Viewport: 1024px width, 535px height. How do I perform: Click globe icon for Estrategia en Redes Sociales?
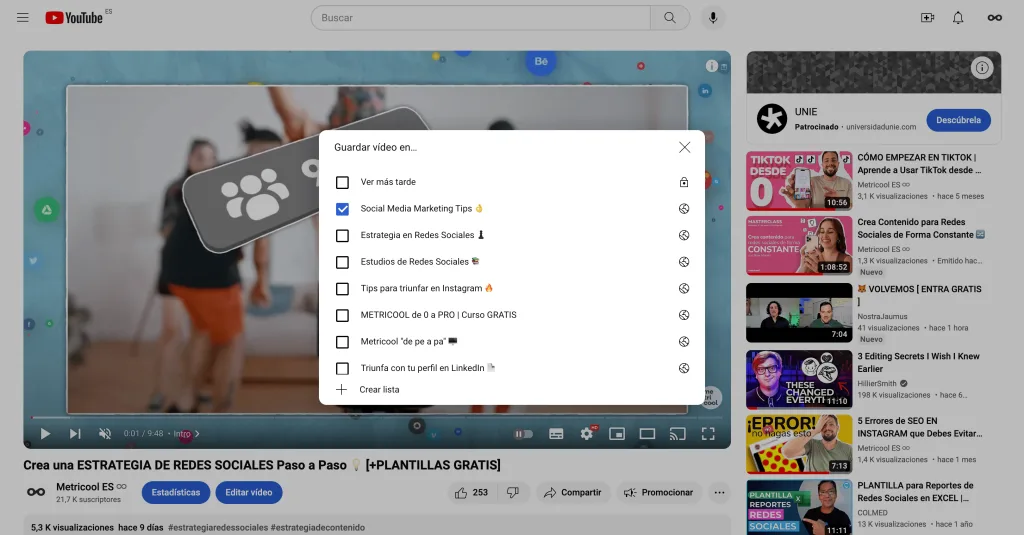pos(684,235)
